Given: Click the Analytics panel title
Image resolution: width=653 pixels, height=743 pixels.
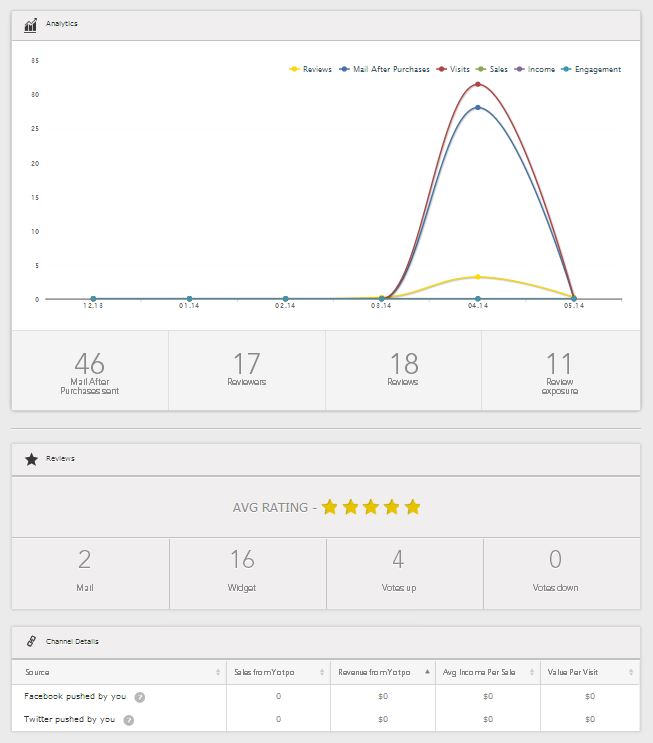Looking at the screenshot, I should [x=62, y=23].
